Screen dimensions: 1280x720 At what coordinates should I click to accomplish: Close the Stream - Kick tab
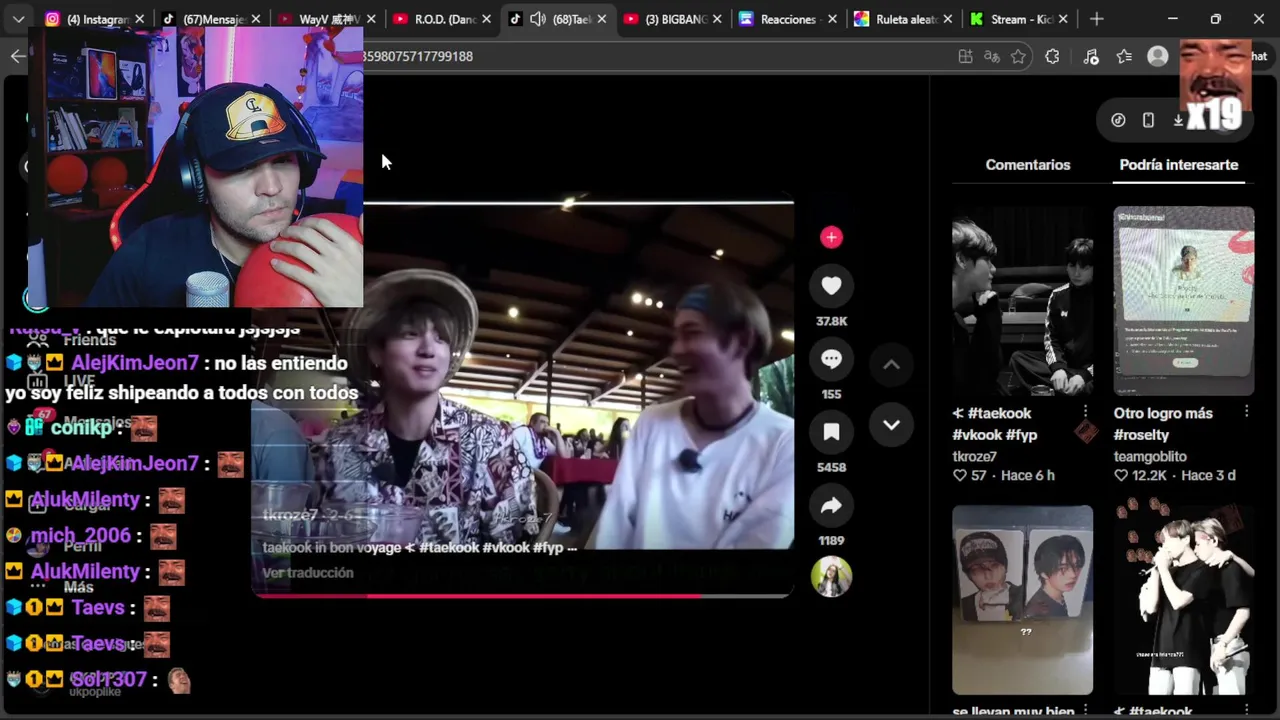(x=1063, y=19)
